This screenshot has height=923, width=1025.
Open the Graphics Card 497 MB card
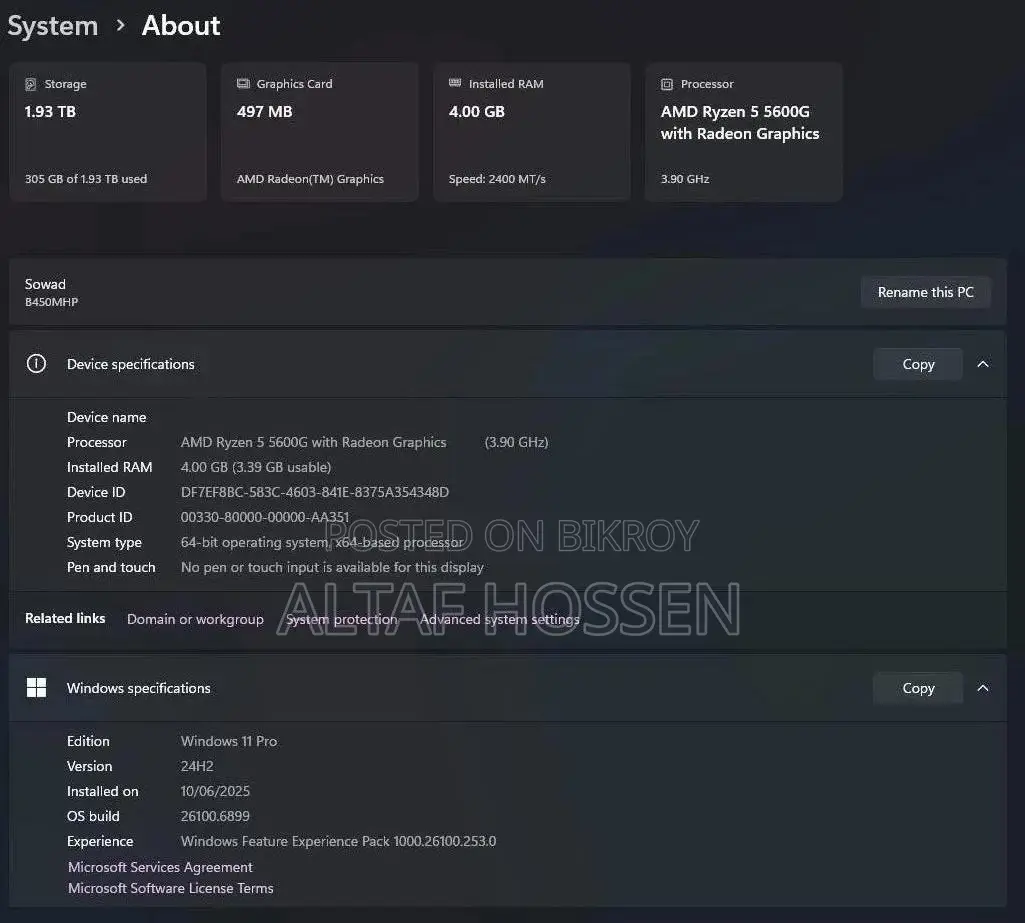click(320, 131)
